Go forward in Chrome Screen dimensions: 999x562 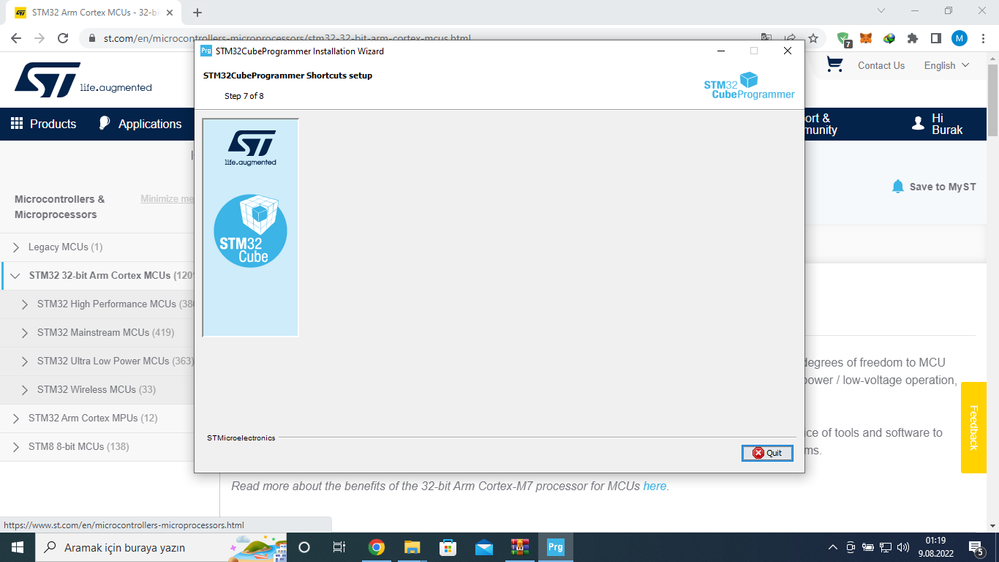40,38
